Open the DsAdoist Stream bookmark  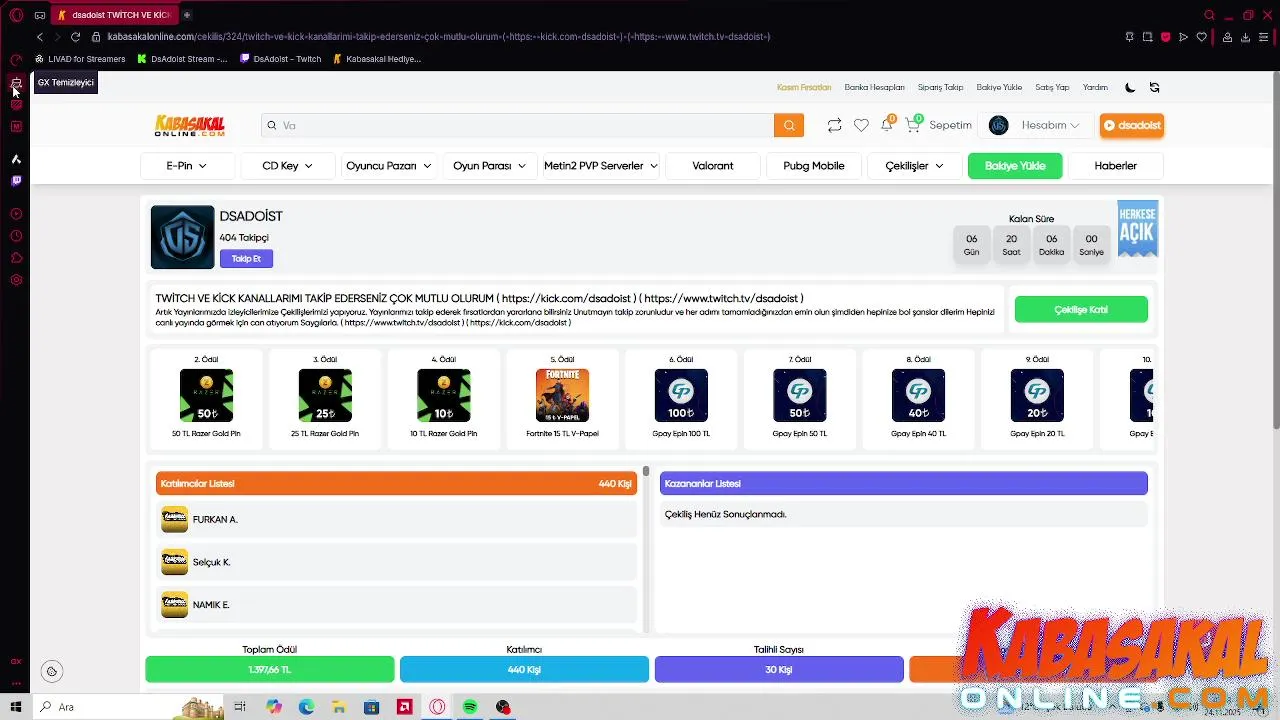click(x=183, y=59)
